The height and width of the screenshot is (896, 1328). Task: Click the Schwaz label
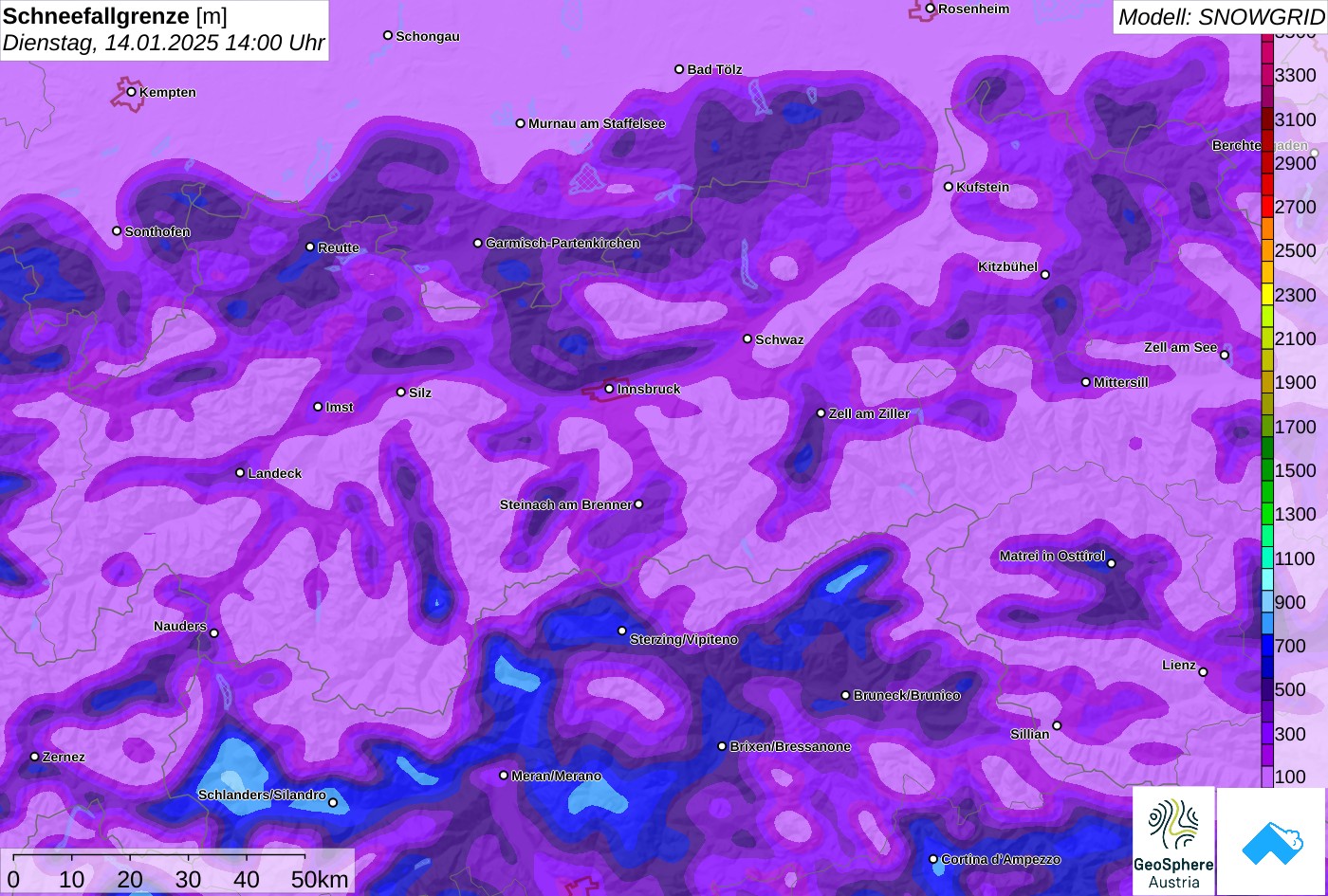coord(779,340)
